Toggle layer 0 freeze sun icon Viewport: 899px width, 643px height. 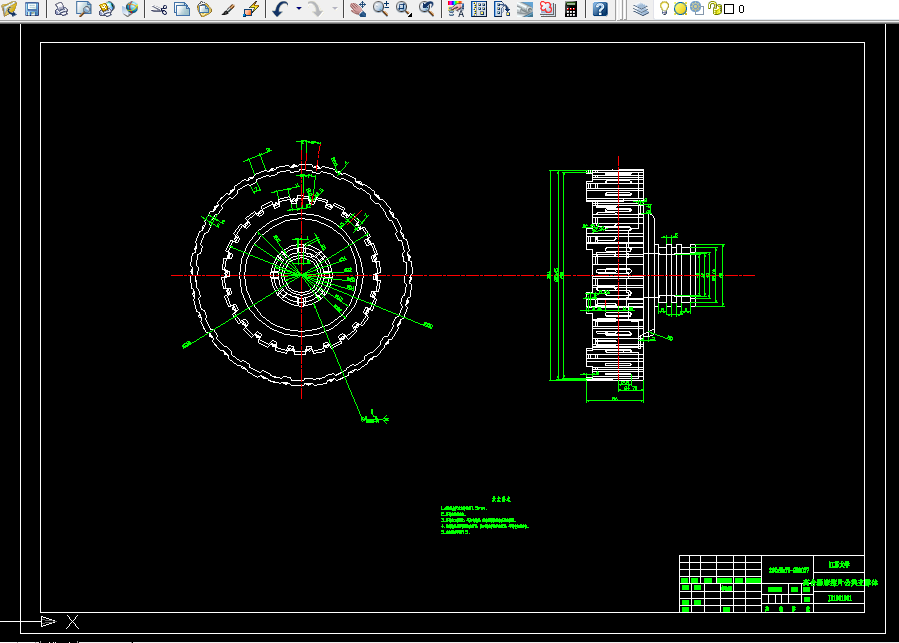[680, 9]
